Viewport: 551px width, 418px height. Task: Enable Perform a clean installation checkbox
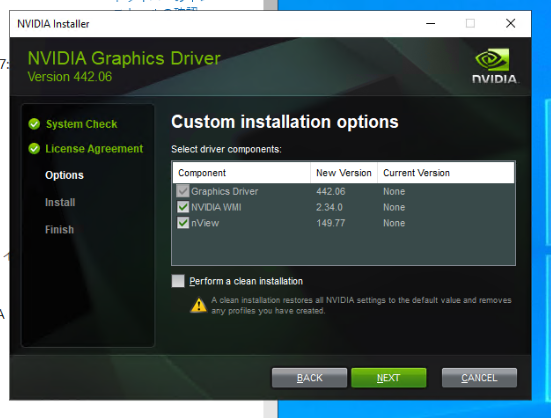tap(178, 281)
